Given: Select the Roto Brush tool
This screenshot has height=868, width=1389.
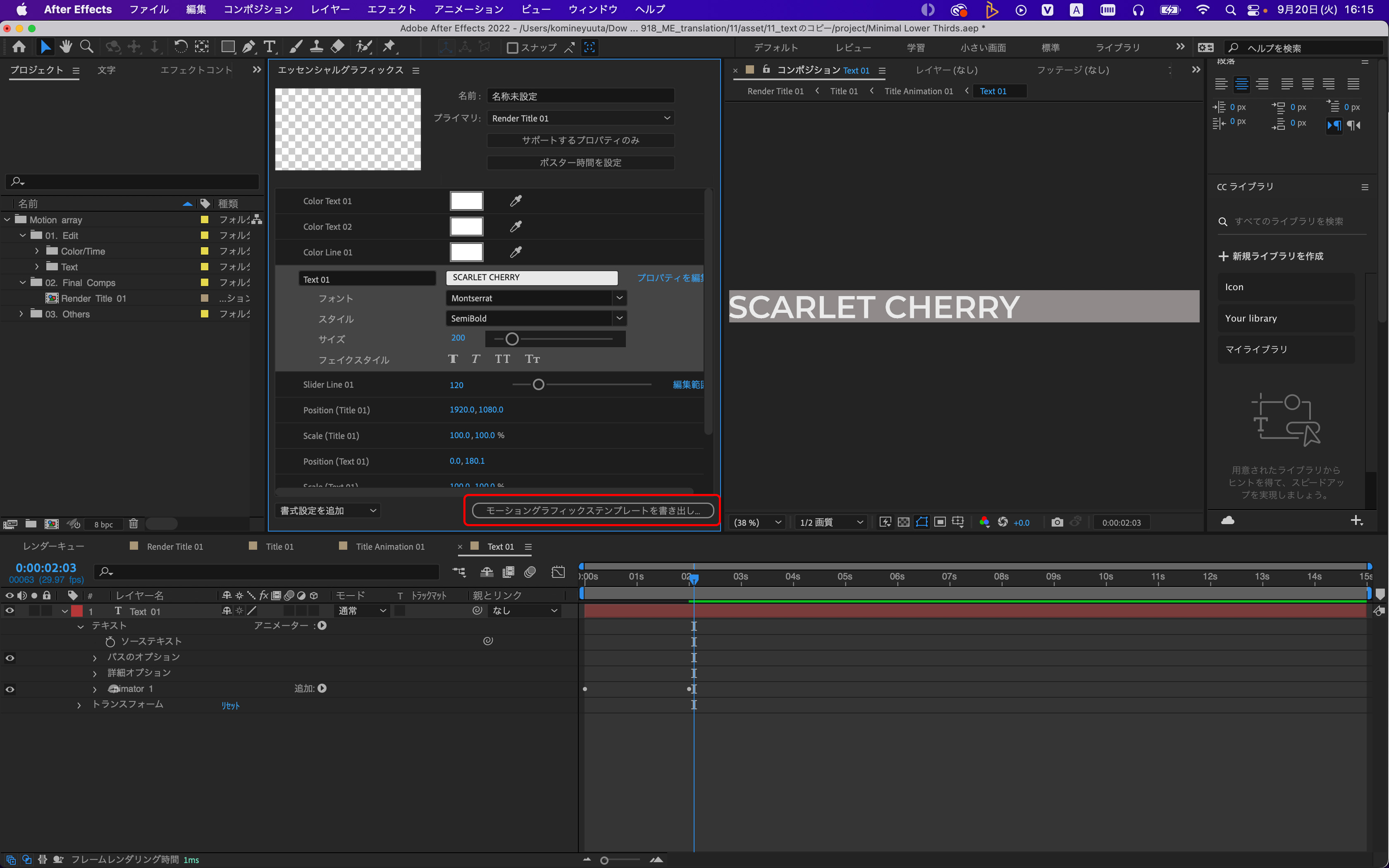Looking at the screenshot, I should [x=364, y=47].
